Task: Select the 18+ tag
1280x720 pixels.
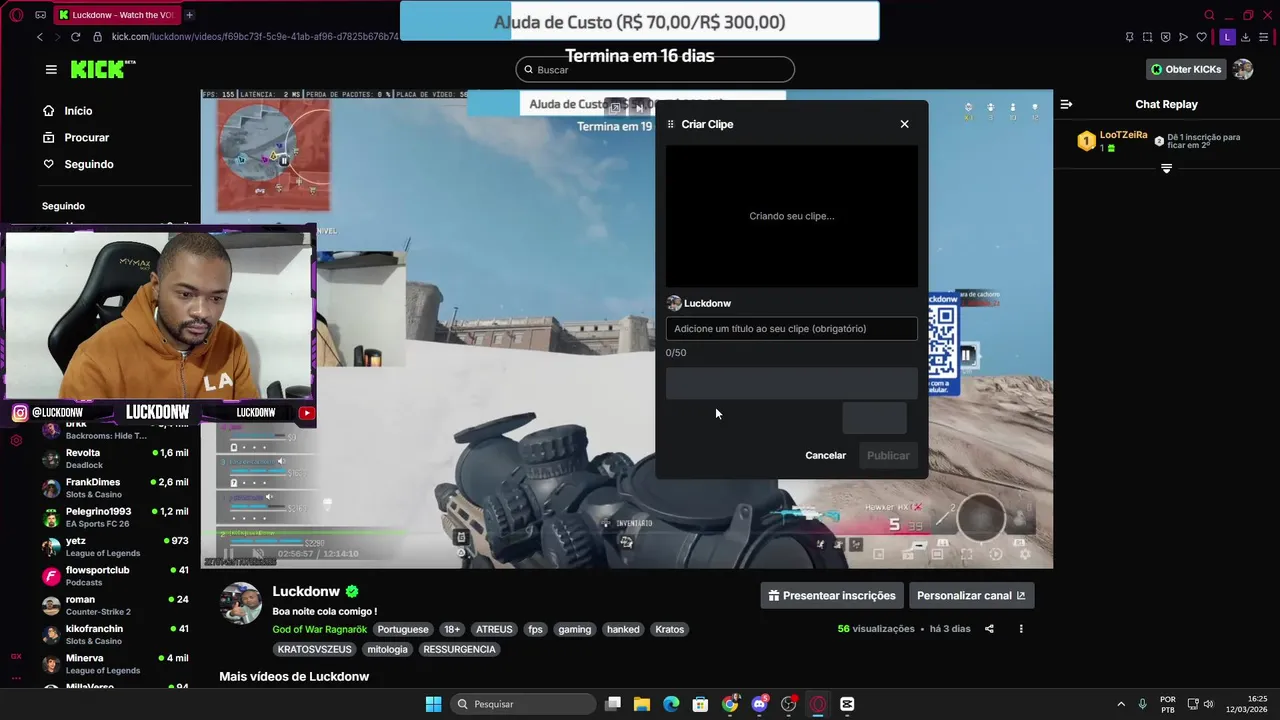Action: (x=452, y=630)
